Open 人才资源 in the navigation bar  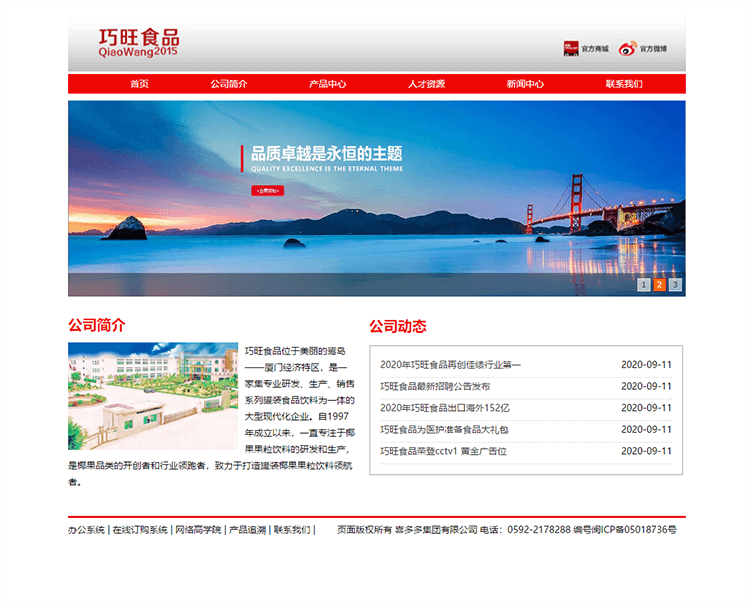(x=426, y=84)
